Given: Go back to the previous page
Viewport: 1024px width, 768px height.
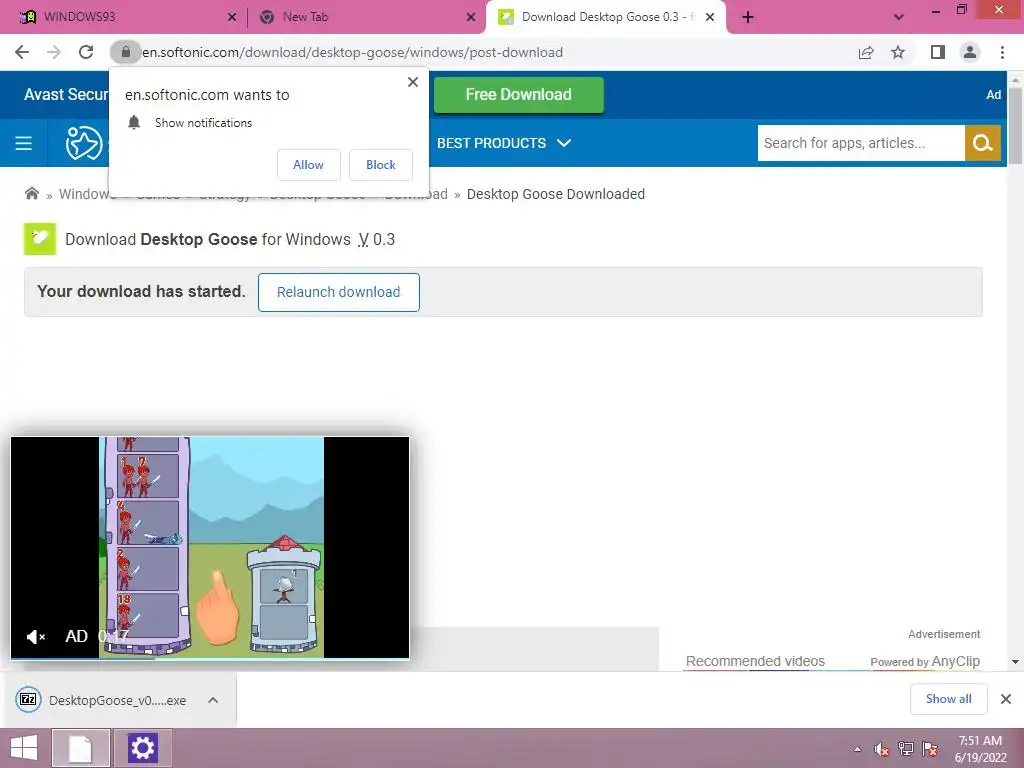Looking at the screenshot, I should pyautogui.click(x=22, y=52).
